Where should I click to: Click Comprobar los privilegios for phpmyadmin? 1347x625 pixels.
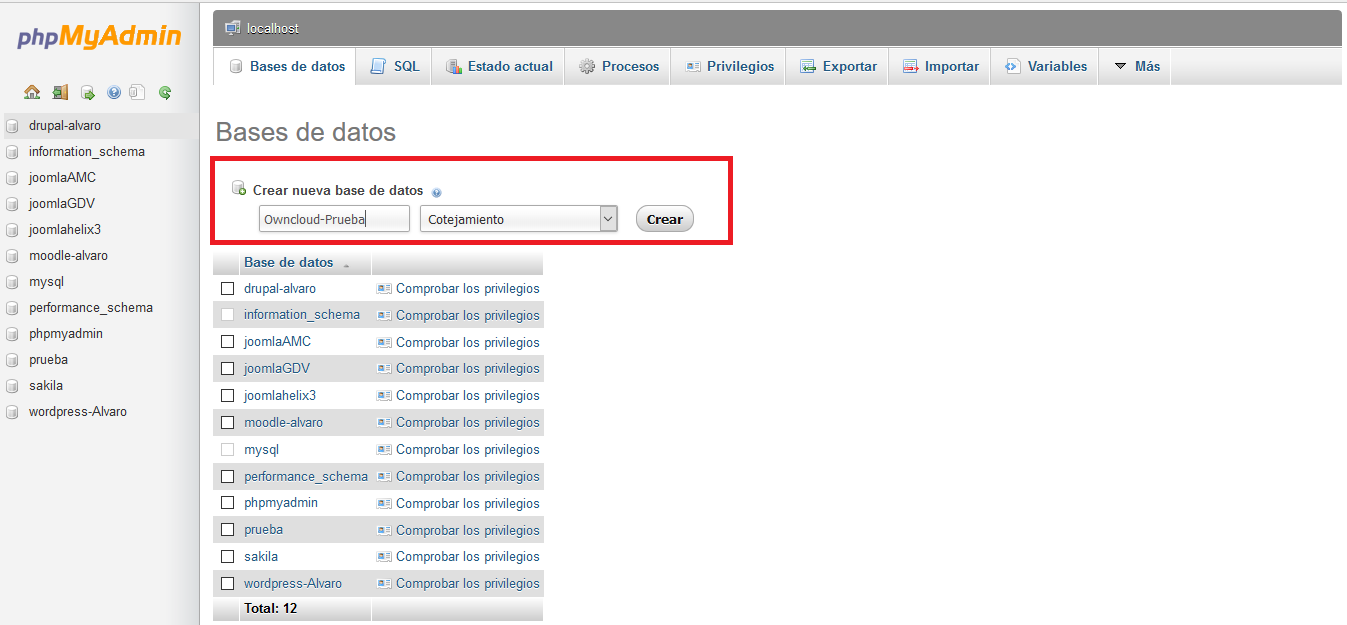(x=467, y=504)
